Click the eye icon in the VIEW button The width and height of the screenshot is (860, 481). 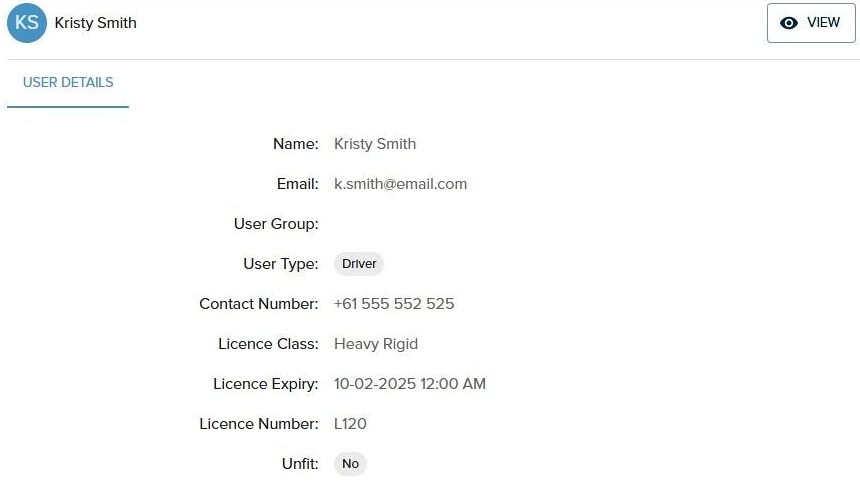click(x=789, y=23)
